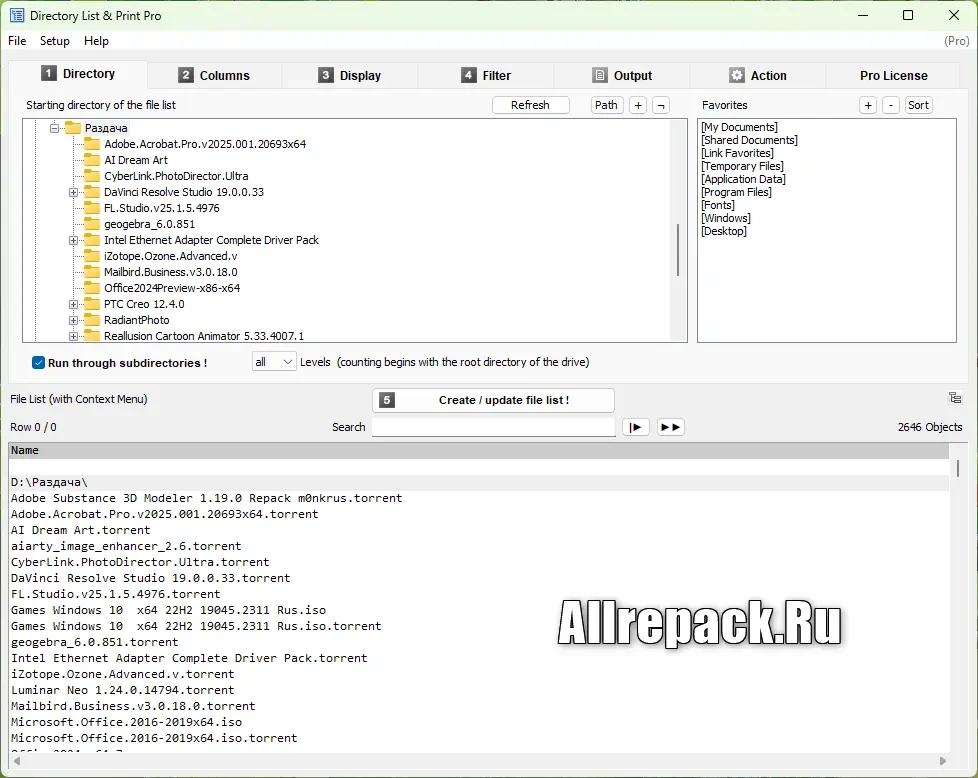This screenshot has height=778, width=978.
Task: Select Office2024Preview-x86-x64 tree folder
Action: click(x=172, y=288)
